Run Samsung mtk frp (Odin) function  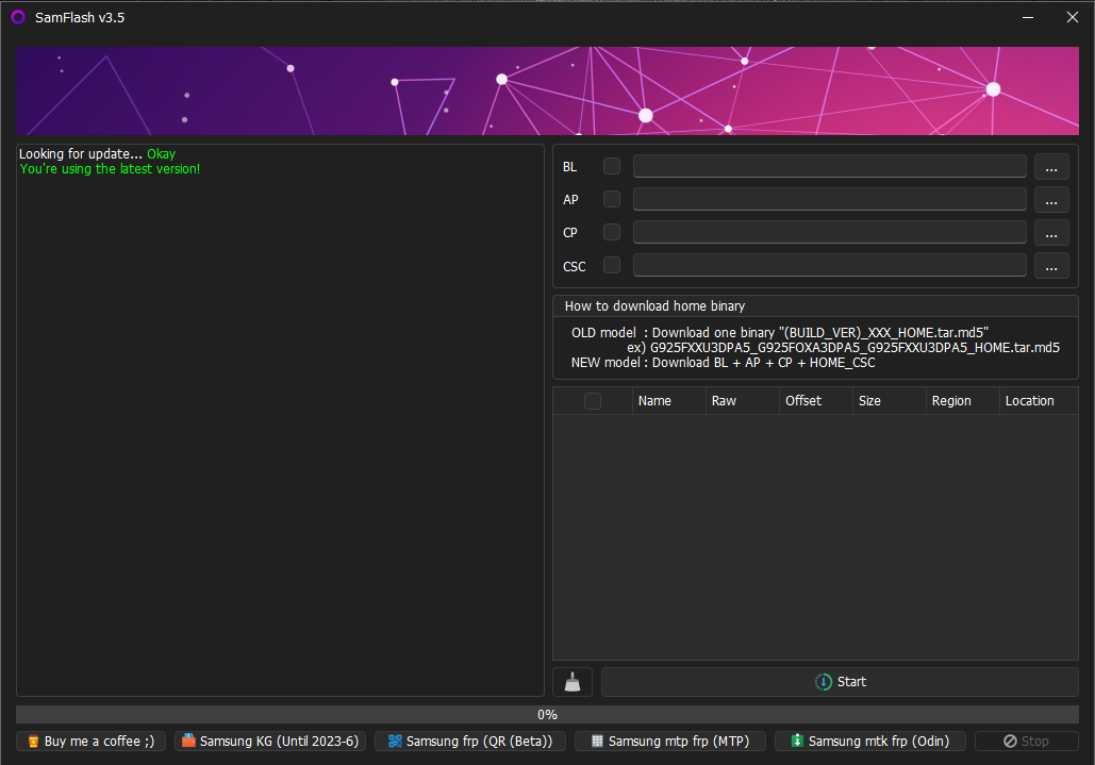tap(870, 741)
